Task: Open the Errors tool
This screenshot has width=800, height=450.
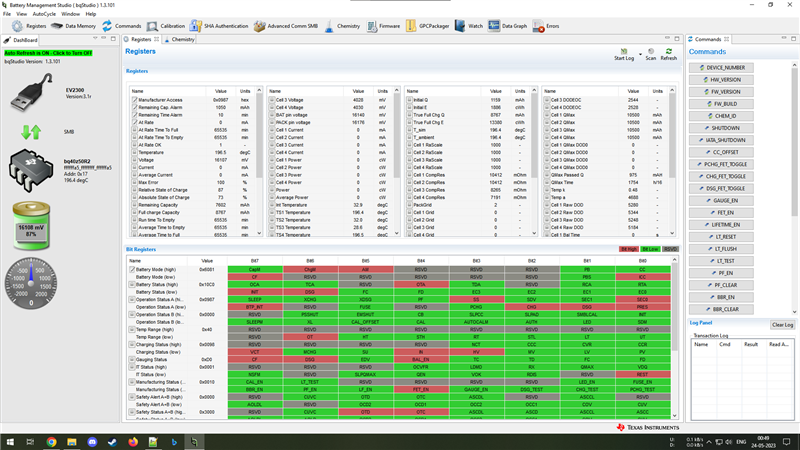Action: pyautogui.click(x=546, y=26)
